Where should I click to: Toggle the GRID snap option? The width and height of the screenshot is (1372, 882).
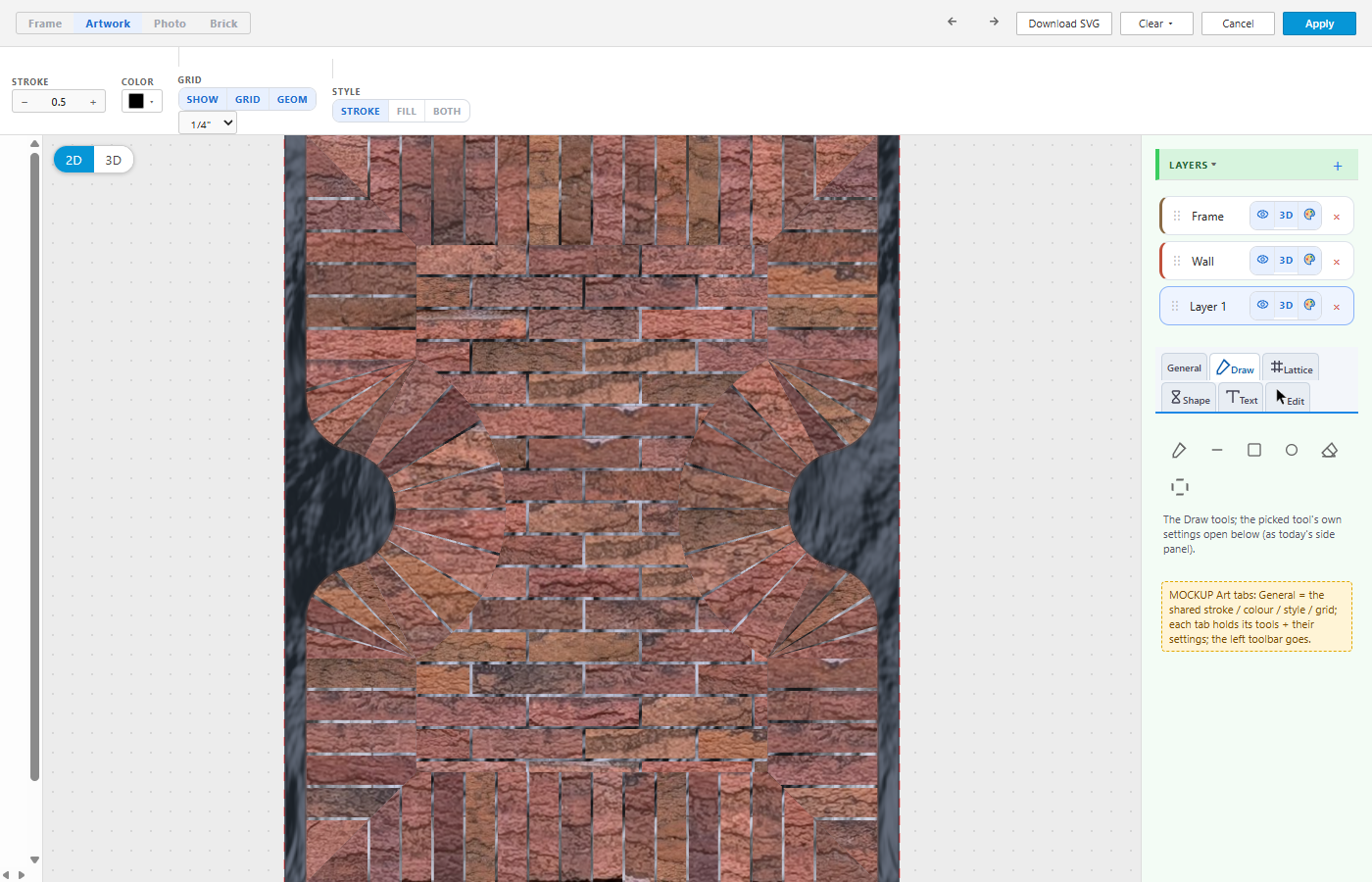pyautogui.click(x=248, y=99)
